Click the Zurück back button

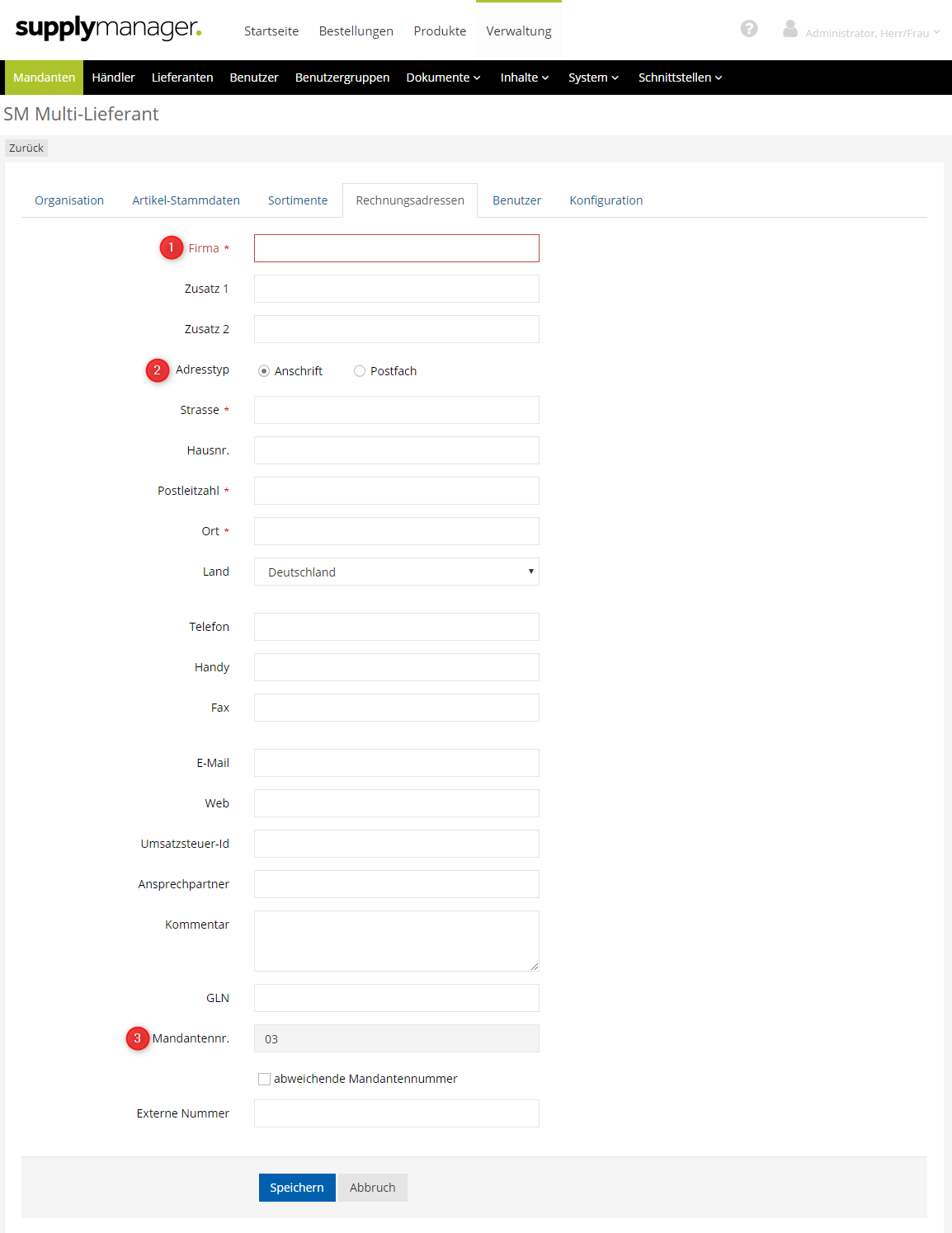click(x=26, y=148)
